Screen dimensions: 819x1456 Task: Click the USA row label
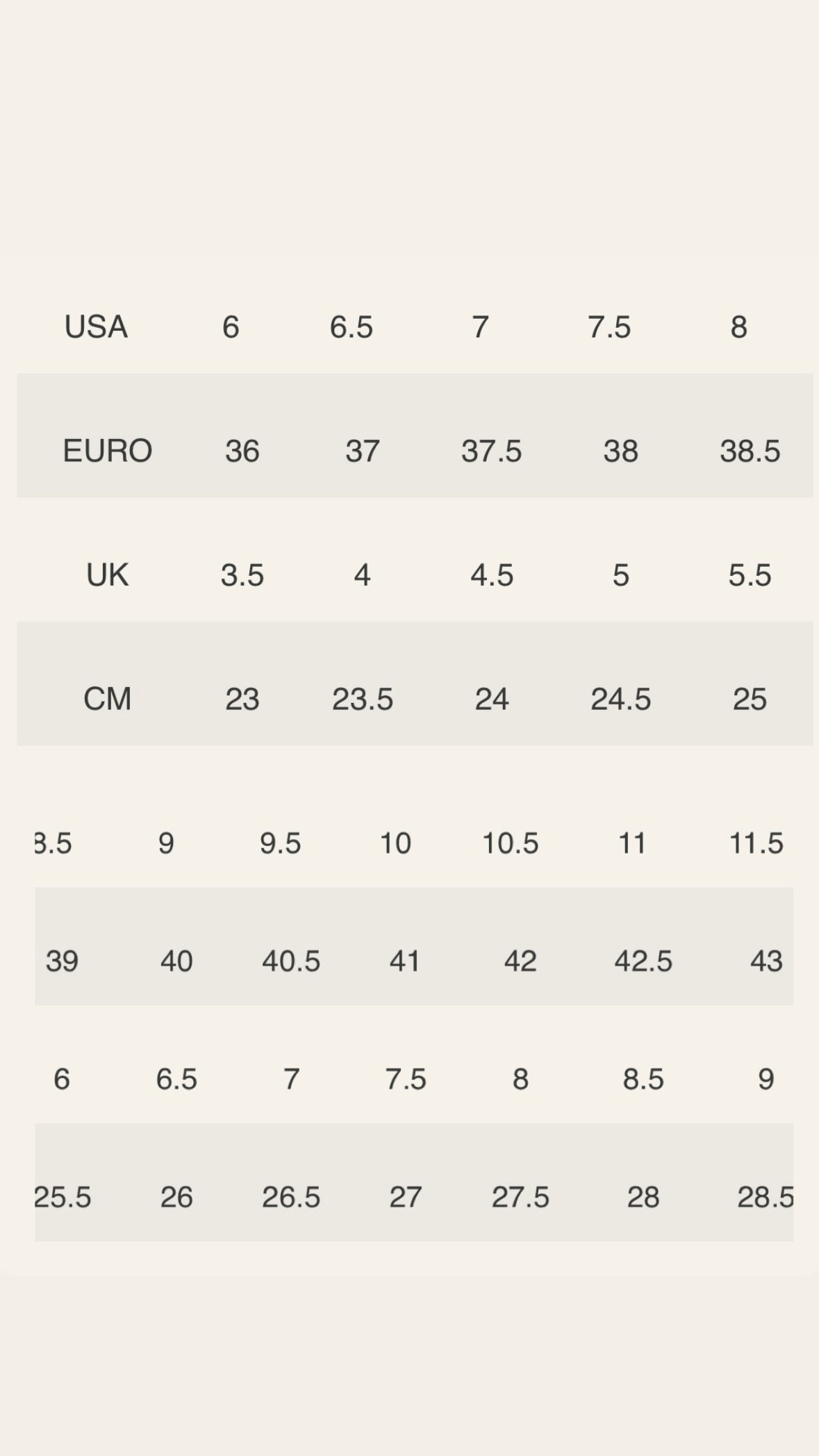tap(96, 326)
